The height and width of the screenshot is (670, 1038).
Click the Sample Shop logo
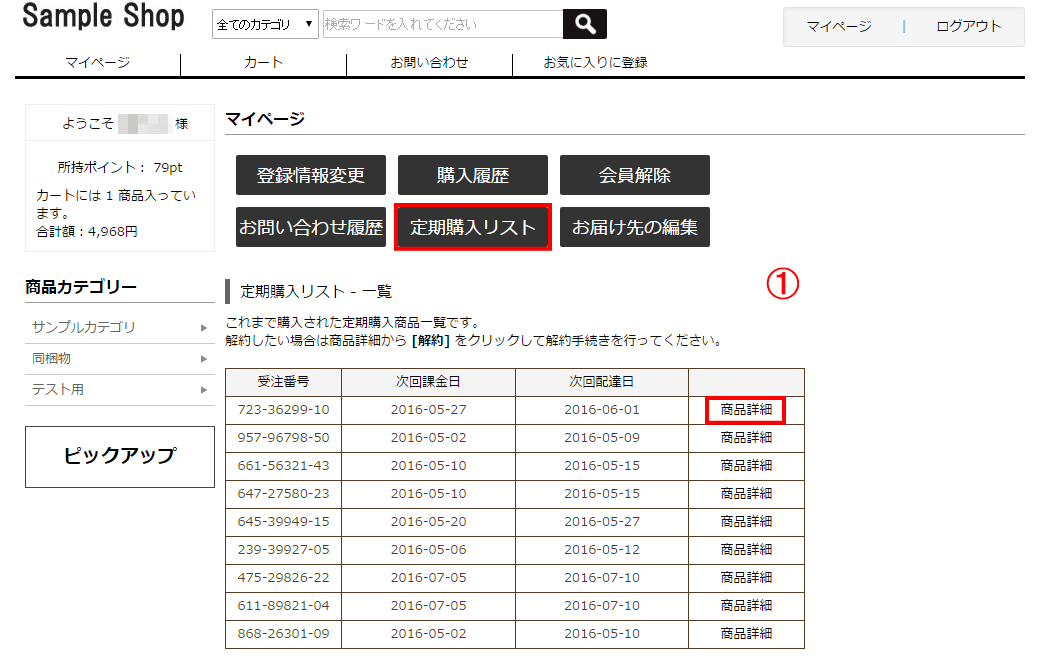pos(103,16)
